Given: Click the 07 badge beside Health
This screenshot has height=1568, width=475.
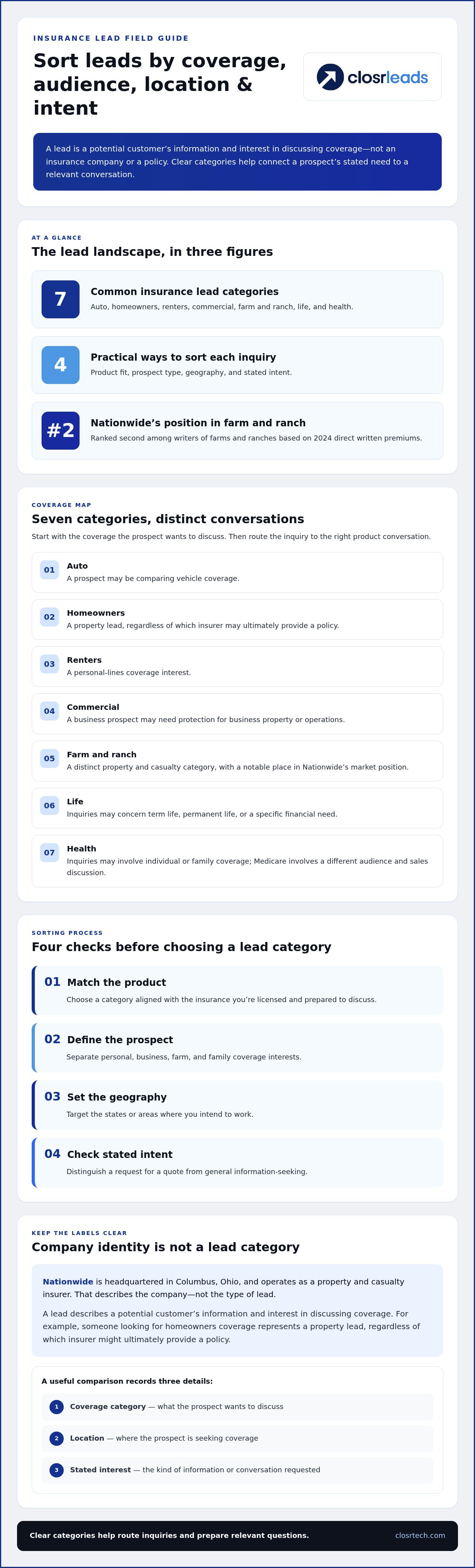Looking at the screenshot, I should coord(49,853).
